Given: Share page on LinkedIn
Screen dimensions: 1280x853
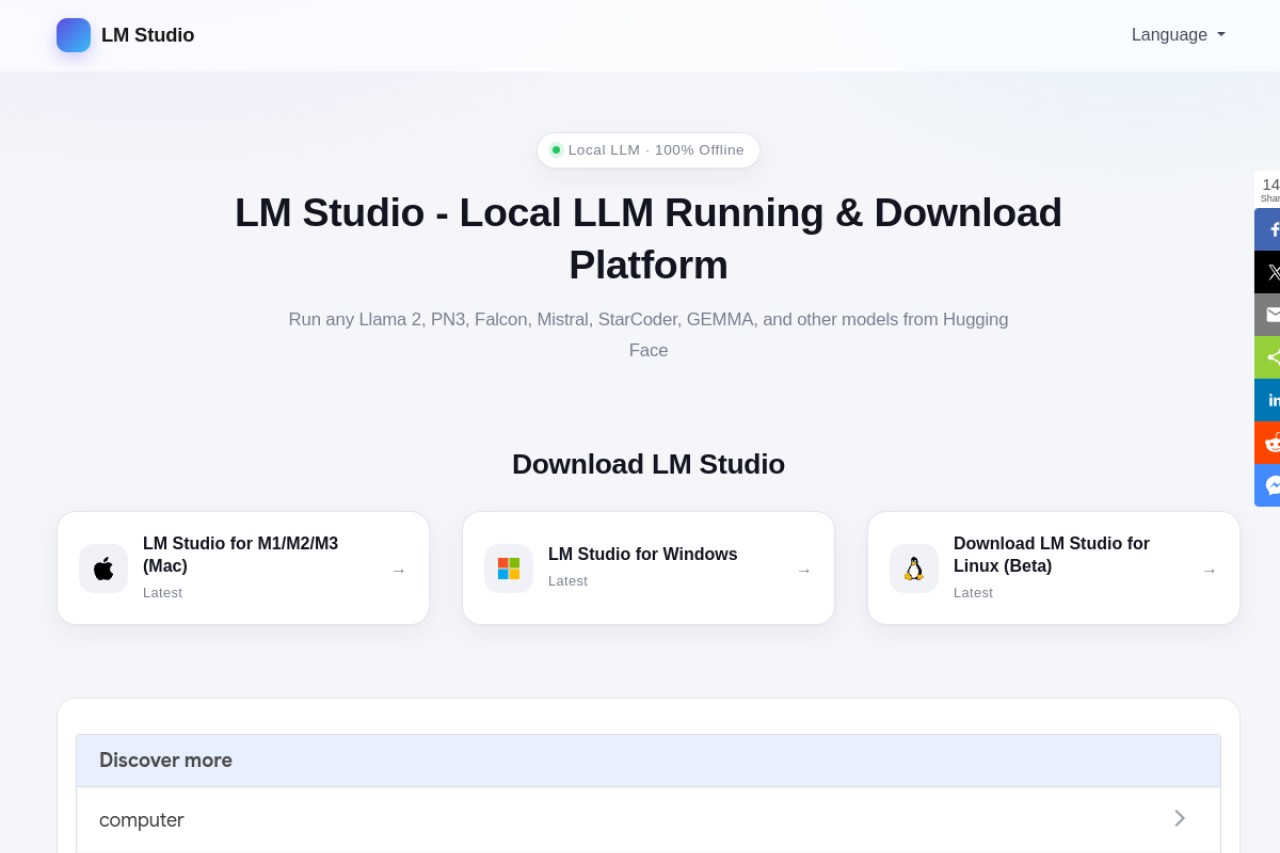Looking at the screenshot, I should [x=1268, y=400].
